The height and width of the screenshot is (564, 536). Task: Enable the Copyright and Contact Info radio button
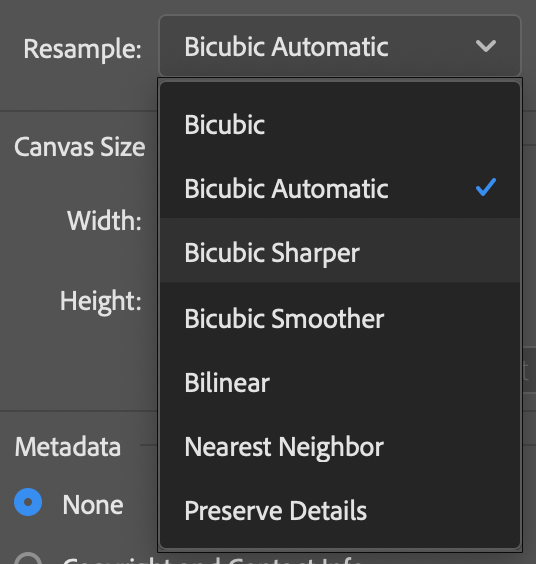point(28,558)
